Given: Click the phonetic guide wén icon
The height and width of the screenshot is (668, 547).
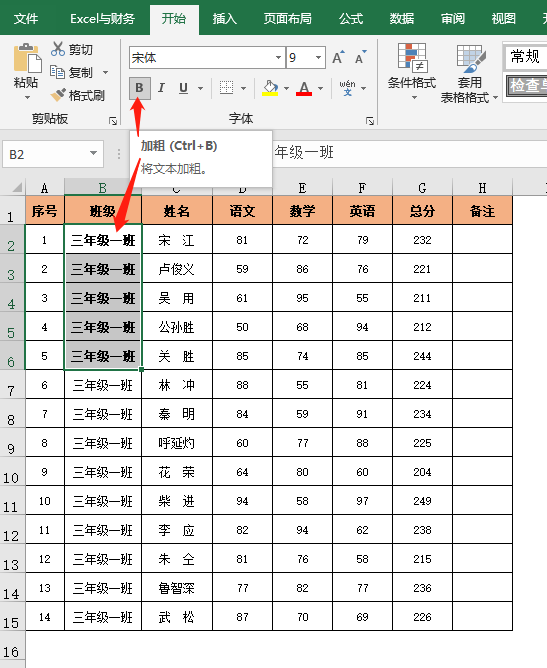Looking at the screenshot, I should click(x=347, y=88).
